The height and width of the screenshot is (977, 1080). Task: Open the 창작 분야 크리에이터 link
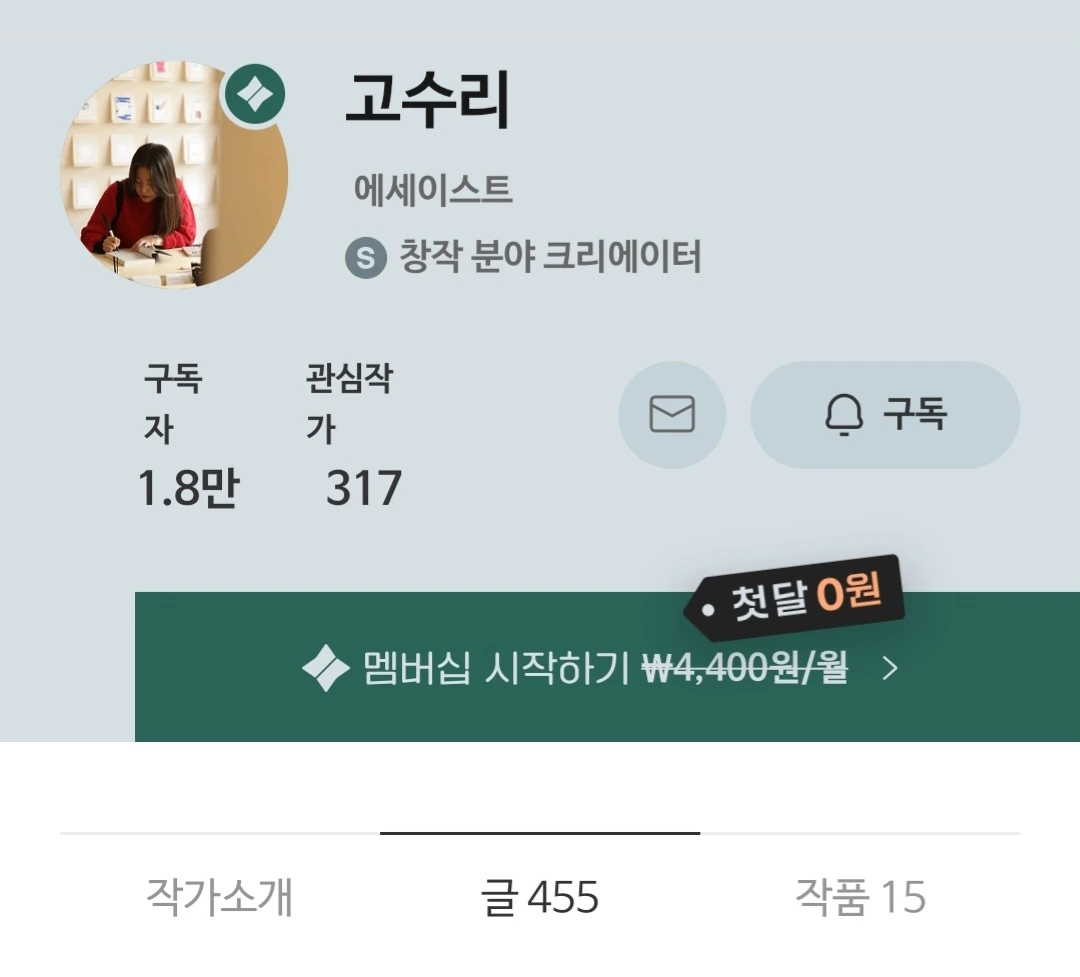tap(550, 257)
